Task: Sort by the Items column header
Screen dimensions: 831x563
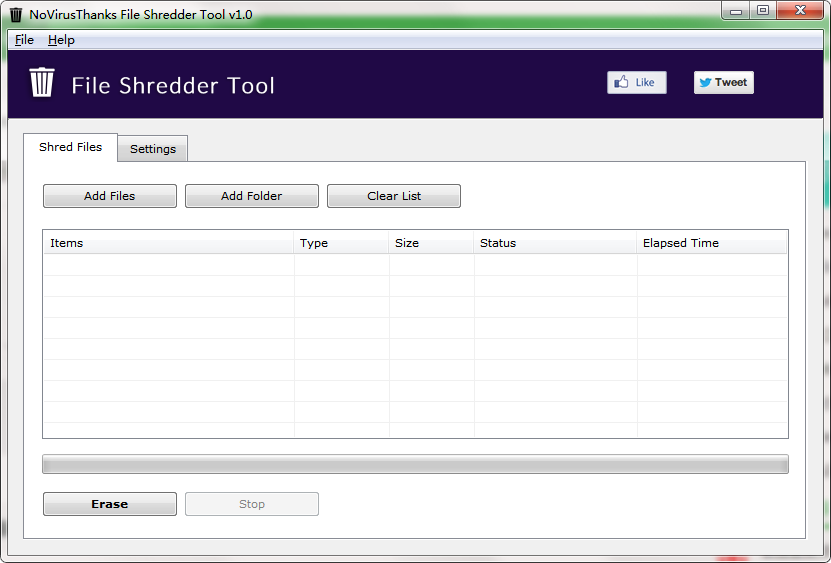Action: tap(169, 243)
